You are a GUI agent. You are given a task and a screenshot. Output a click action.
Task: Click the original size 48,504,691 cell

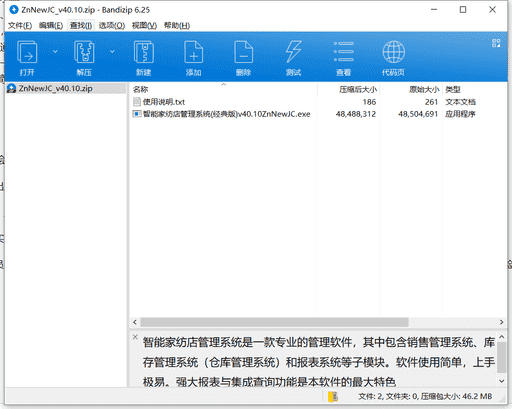[418, 114]
